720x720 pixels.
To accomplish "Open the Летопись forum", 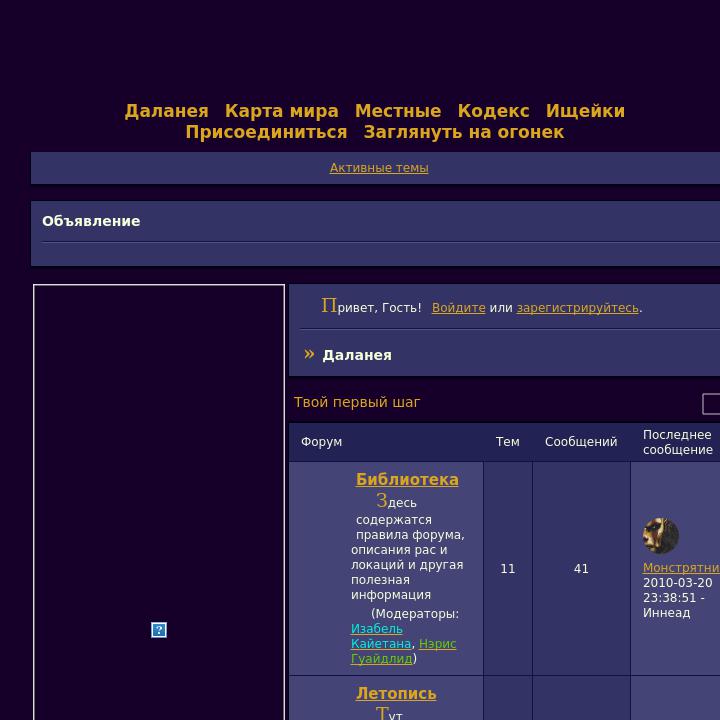I will tap(396, 693).
